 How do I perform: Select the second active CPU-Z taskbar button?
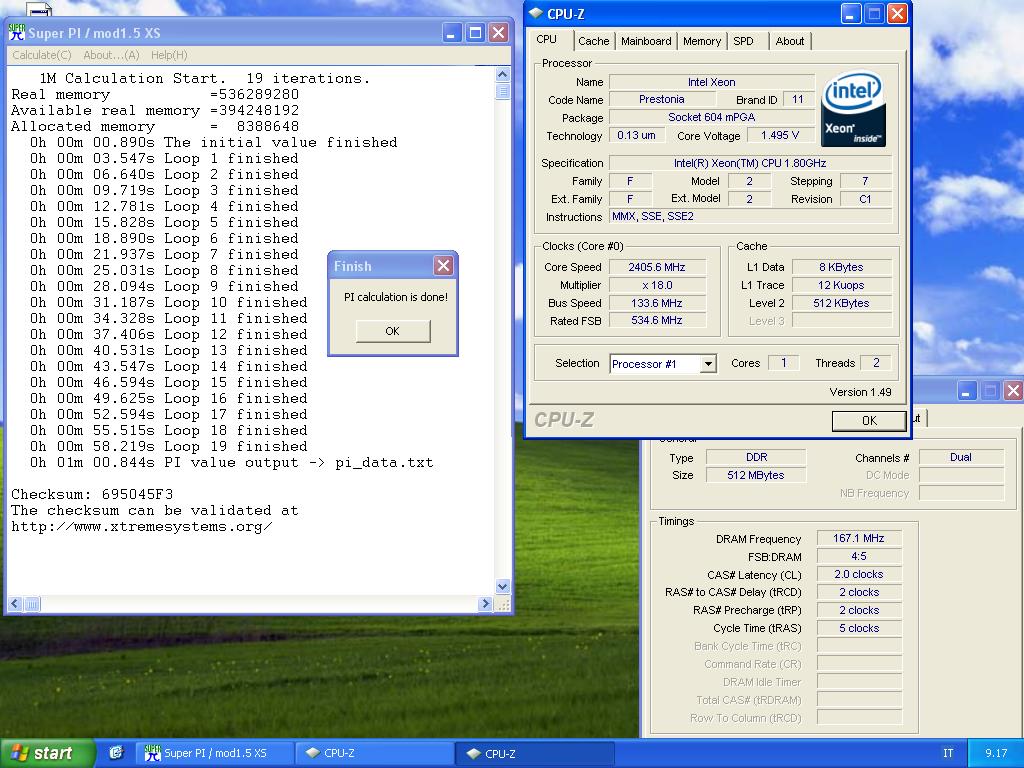pyautogui.click(x=536, y=754)
